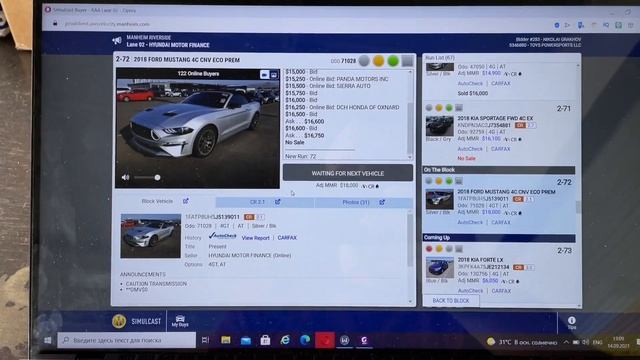Screen dimensions: 640x360
Task: Click CR badge on 2018 Kia Forte LX
Action: click(518, 267)
